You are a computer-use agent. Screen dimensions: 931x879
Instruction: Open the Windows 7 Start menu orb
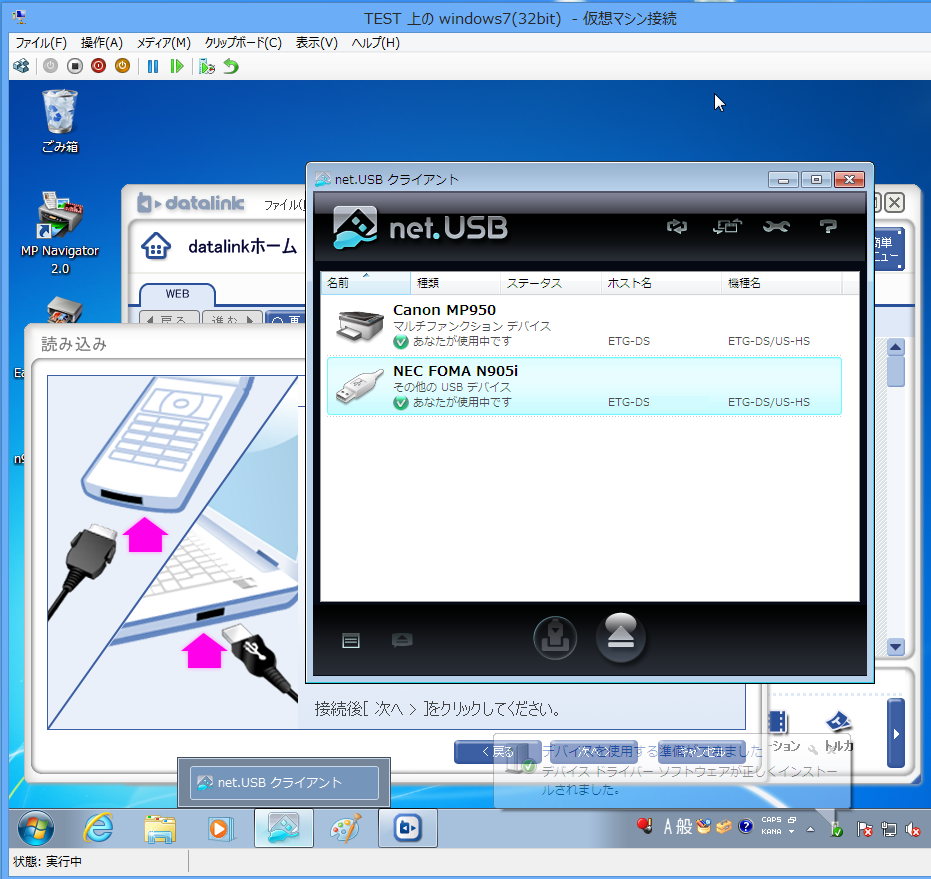(36, 828)
